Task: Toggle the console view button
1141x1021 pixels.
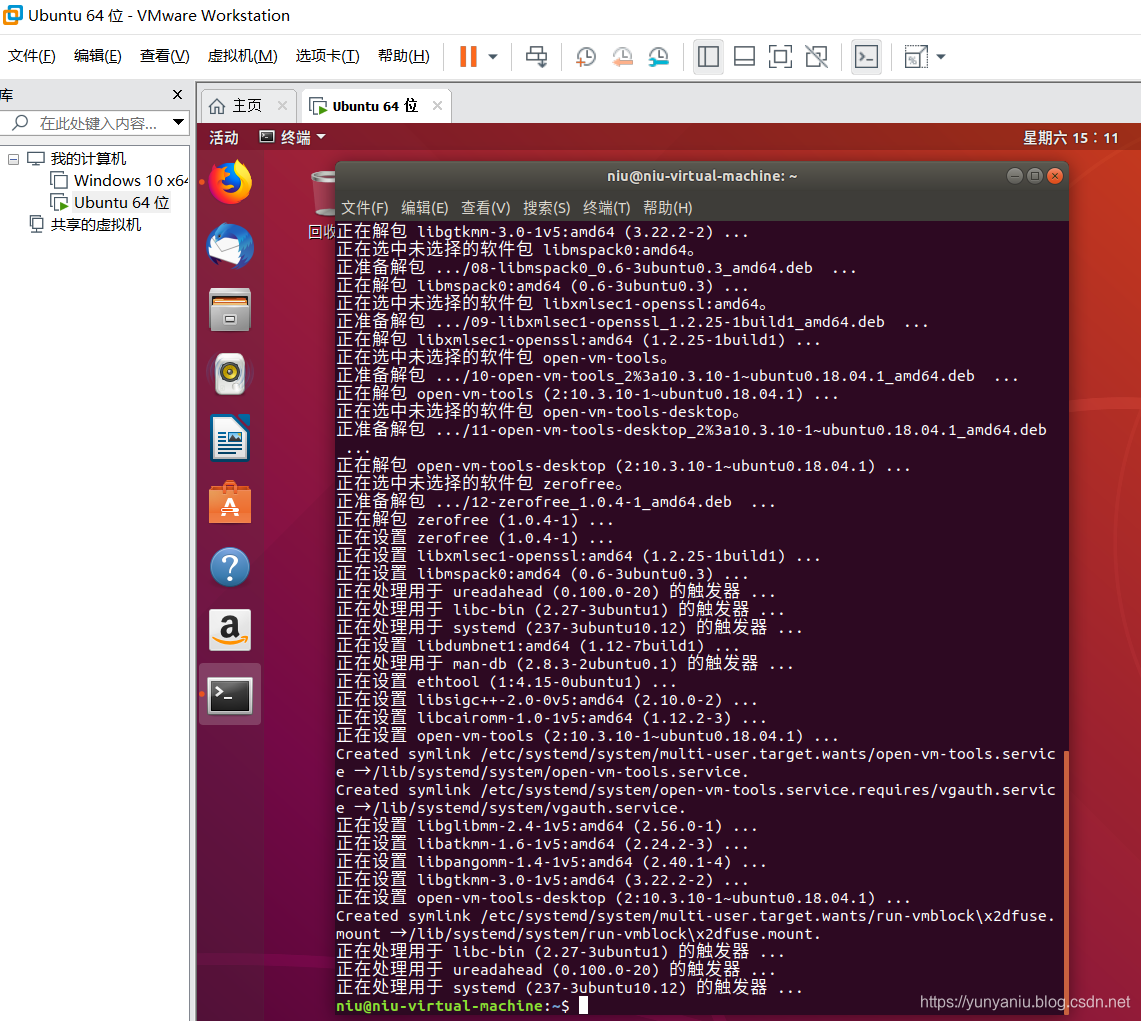Action: (866, 57)
